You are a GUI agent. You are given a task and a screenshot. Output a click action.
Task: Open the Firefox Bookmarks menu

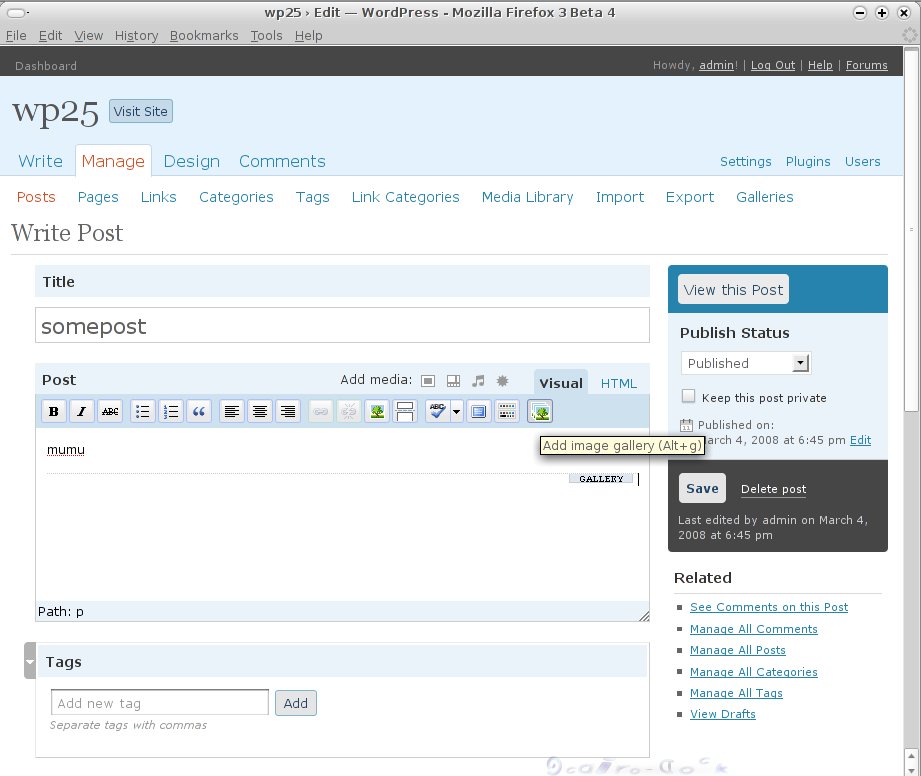pyautogui.click(x=204, y=36)
